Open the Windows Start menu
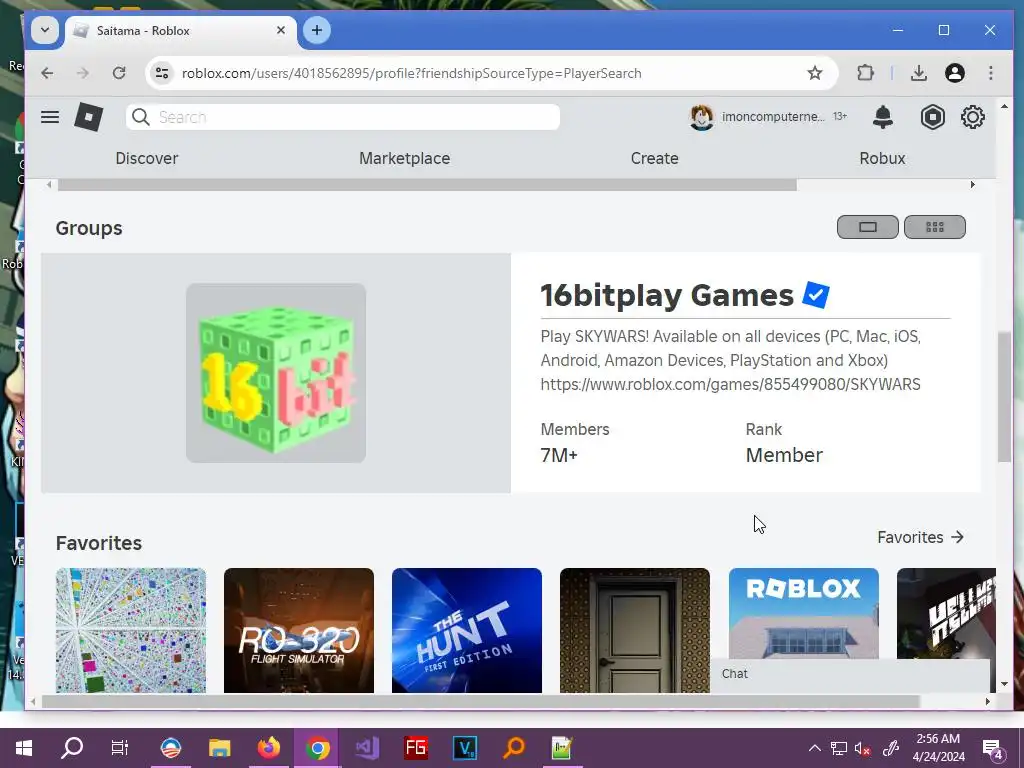 point(24,748)
